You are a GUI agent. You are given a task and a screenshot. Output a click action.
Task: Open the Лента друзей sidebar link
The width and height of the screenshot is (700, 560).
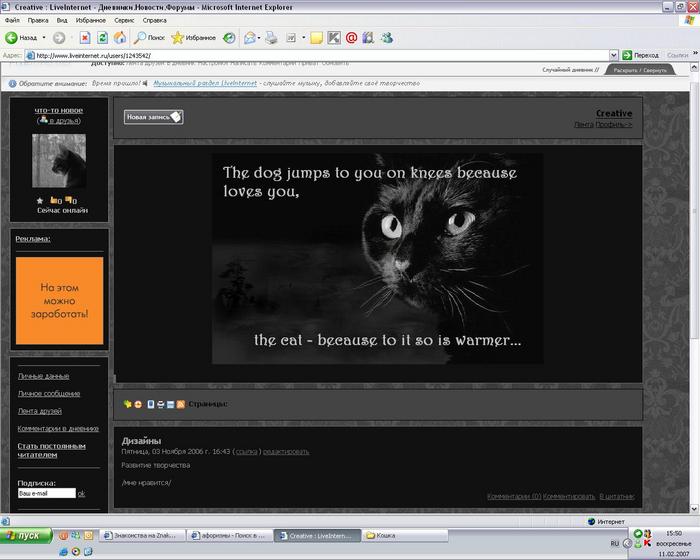(x=40, y=411)
